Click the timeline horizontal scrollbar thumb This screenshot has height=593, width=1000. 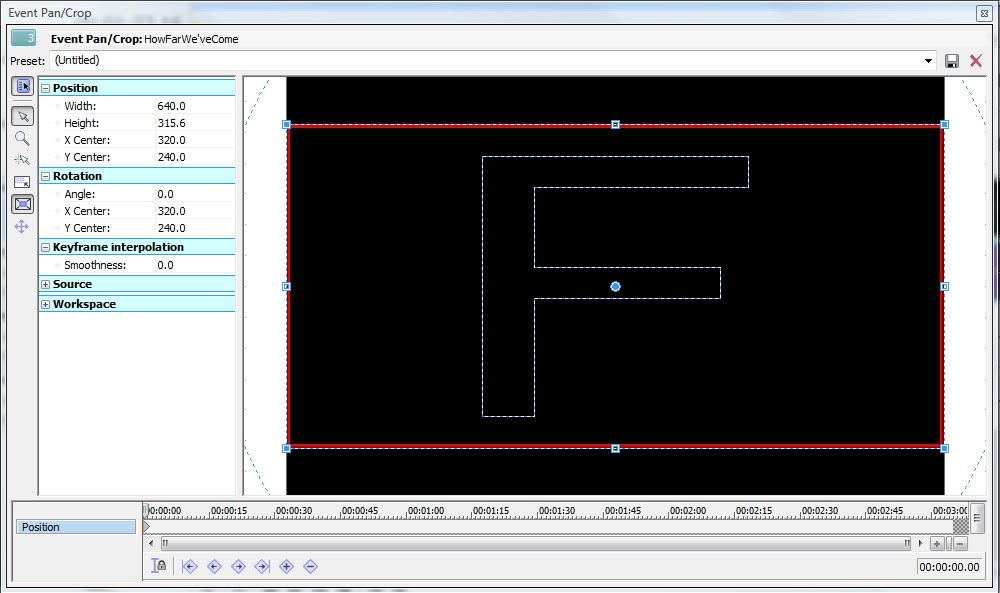click(536, 543)
